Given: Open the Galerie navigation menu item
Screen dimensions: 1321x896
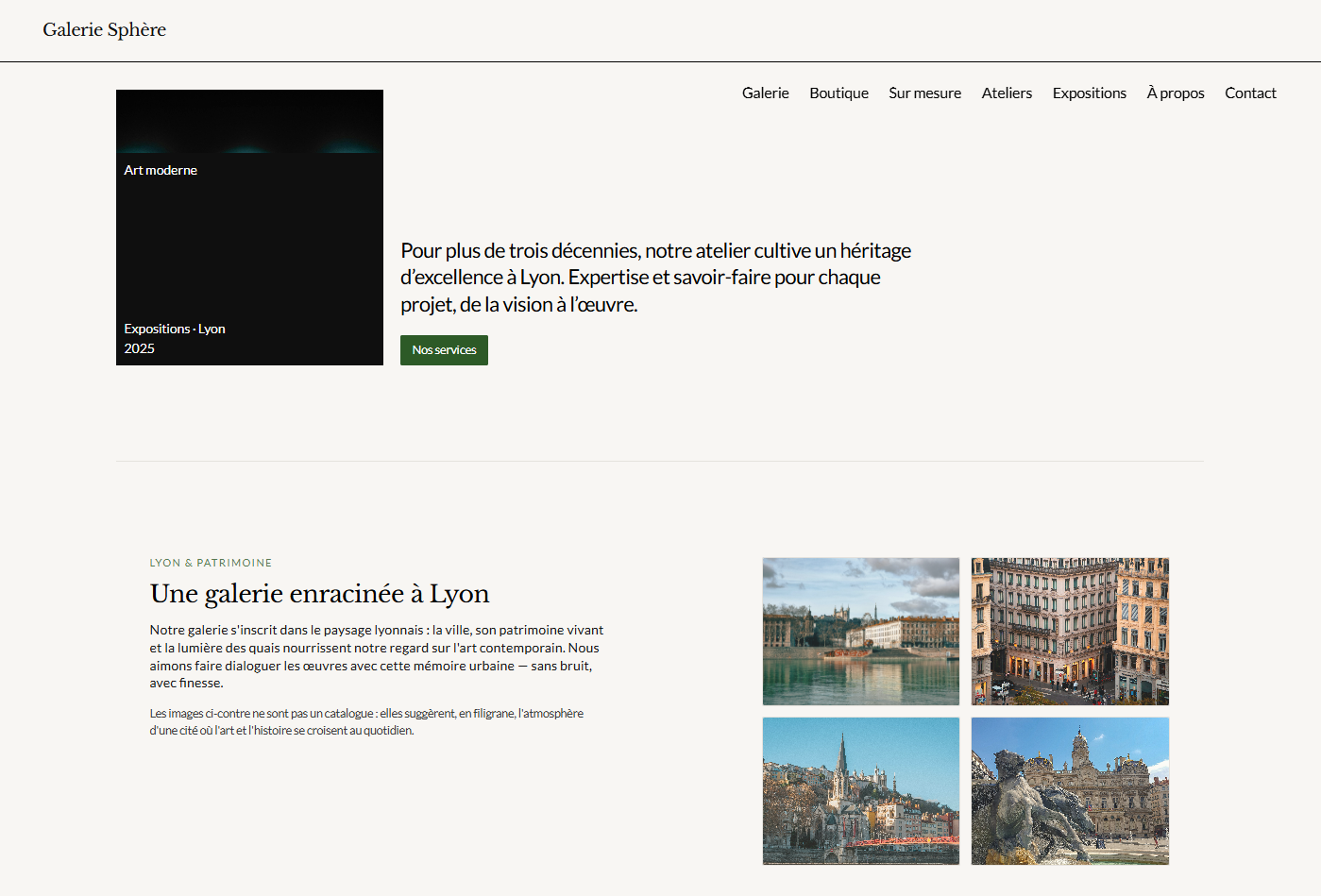Looking at the screenshot, I should tap(765, 93).
